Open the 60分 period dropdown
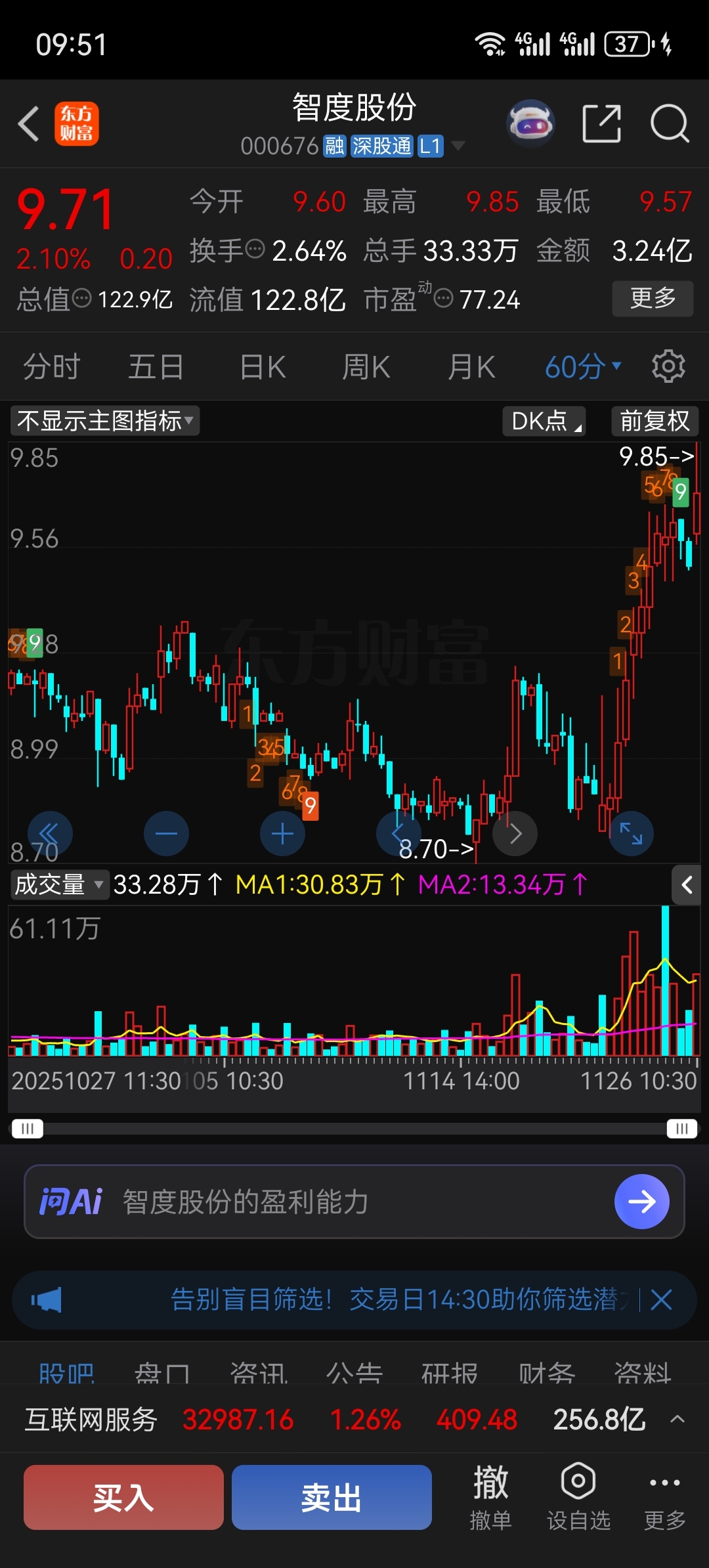The image size is (709, 1568). (x=583, y=366)
